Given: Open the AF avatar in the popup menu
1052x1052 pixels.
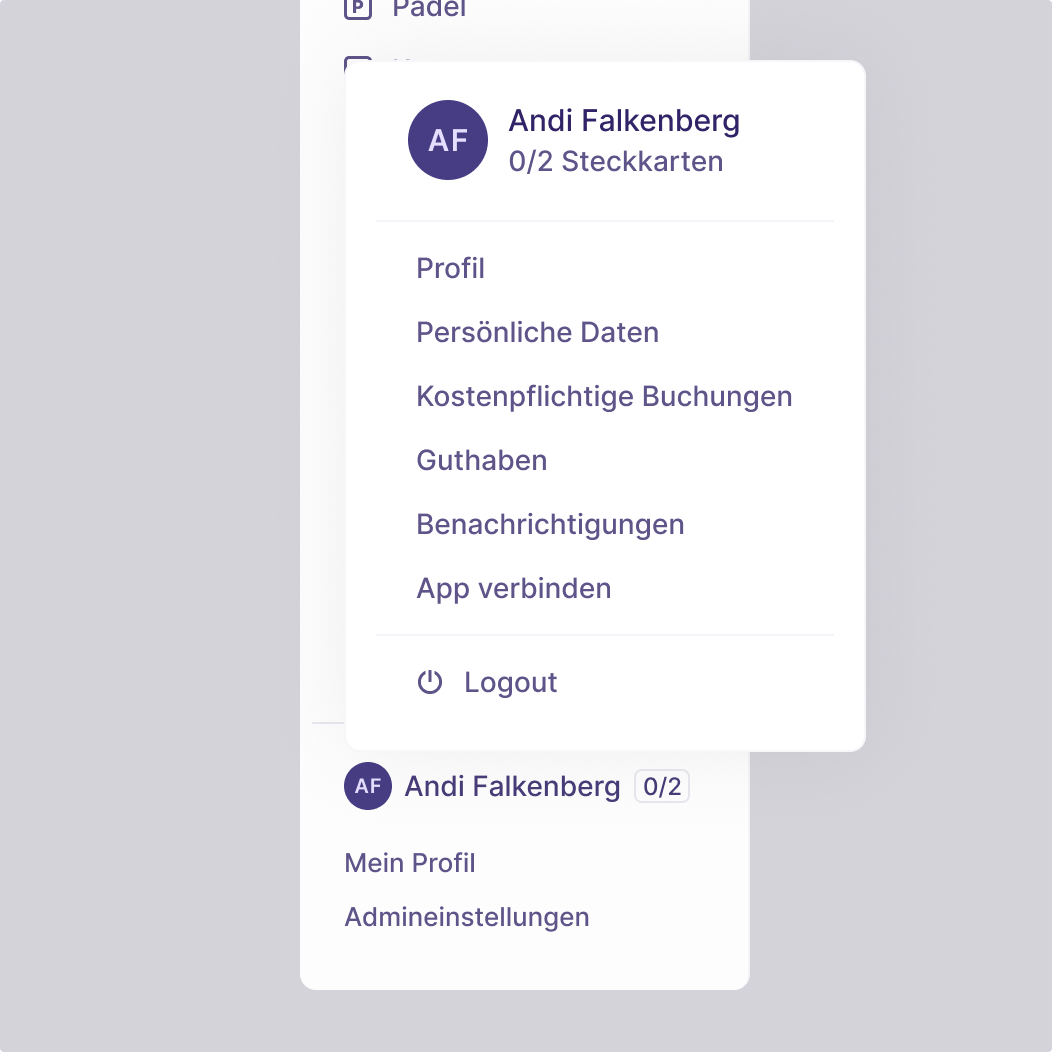Looking at the screenshot, I should pos(447,140).
